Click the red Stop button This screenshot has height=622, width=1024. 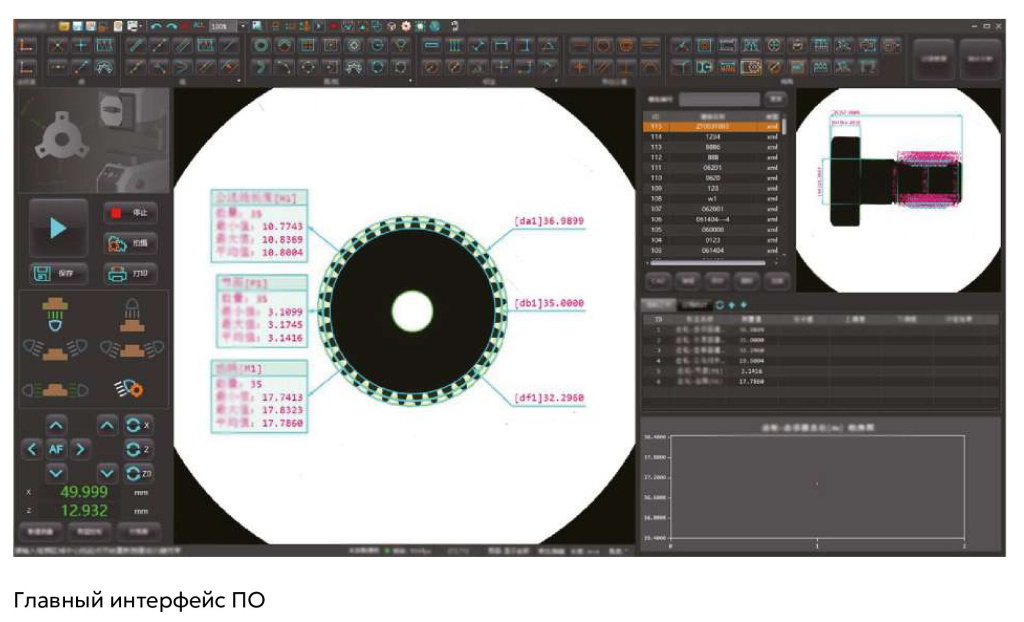(x=129, y=213)
